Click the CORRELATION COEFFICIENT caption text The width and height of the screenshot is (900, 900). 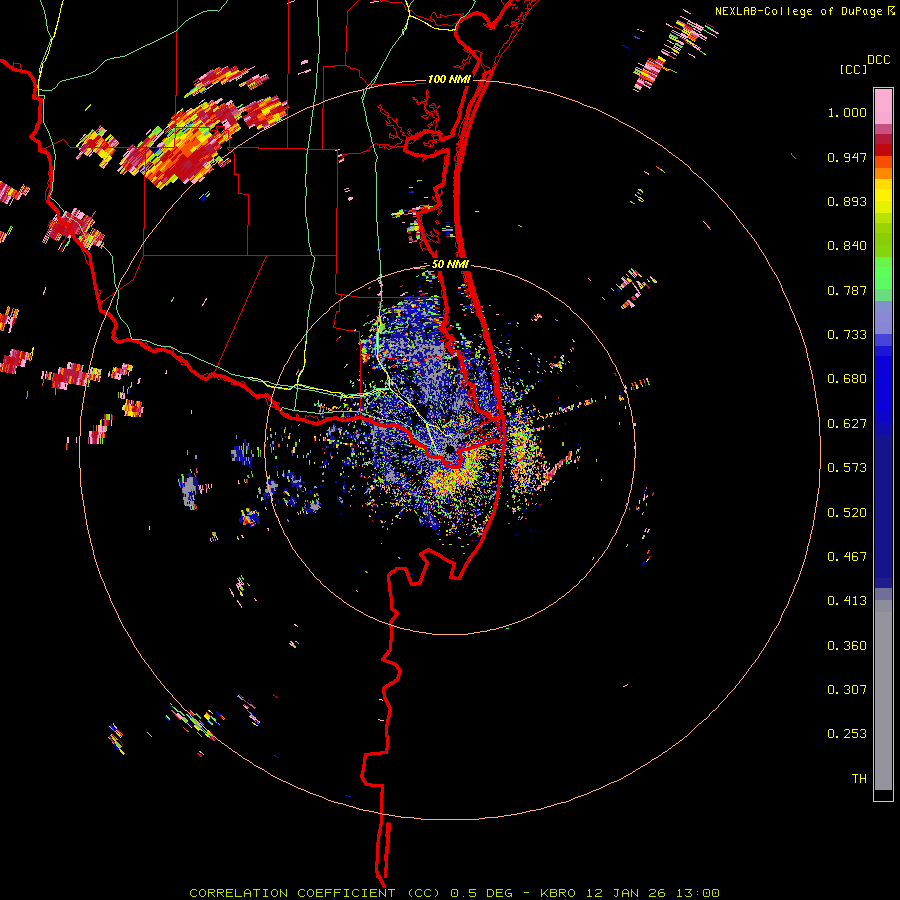click(292, 893)
